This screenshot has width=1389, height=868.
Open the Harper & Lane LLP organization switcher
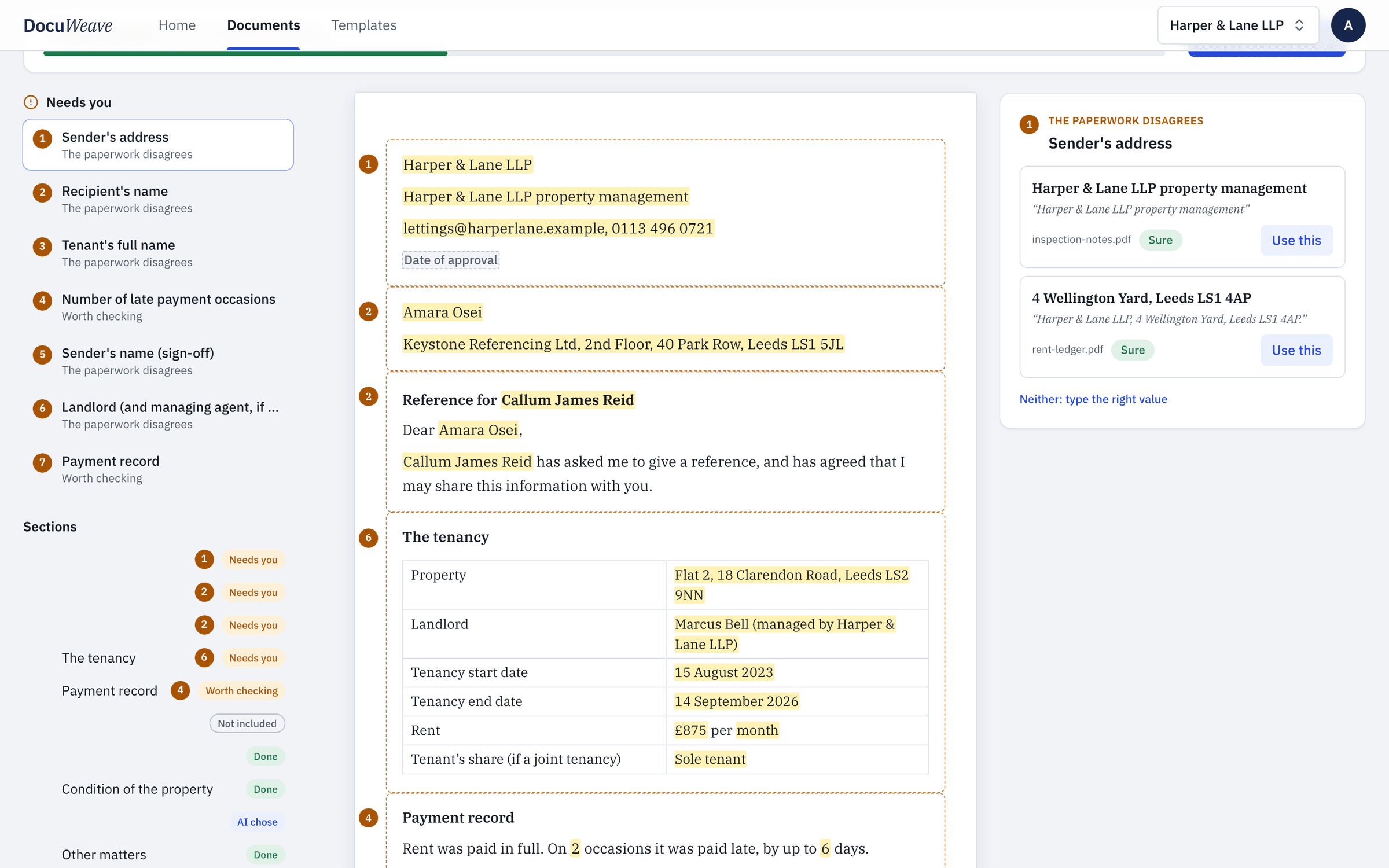pyautogui.click(x=1238, y=25)
